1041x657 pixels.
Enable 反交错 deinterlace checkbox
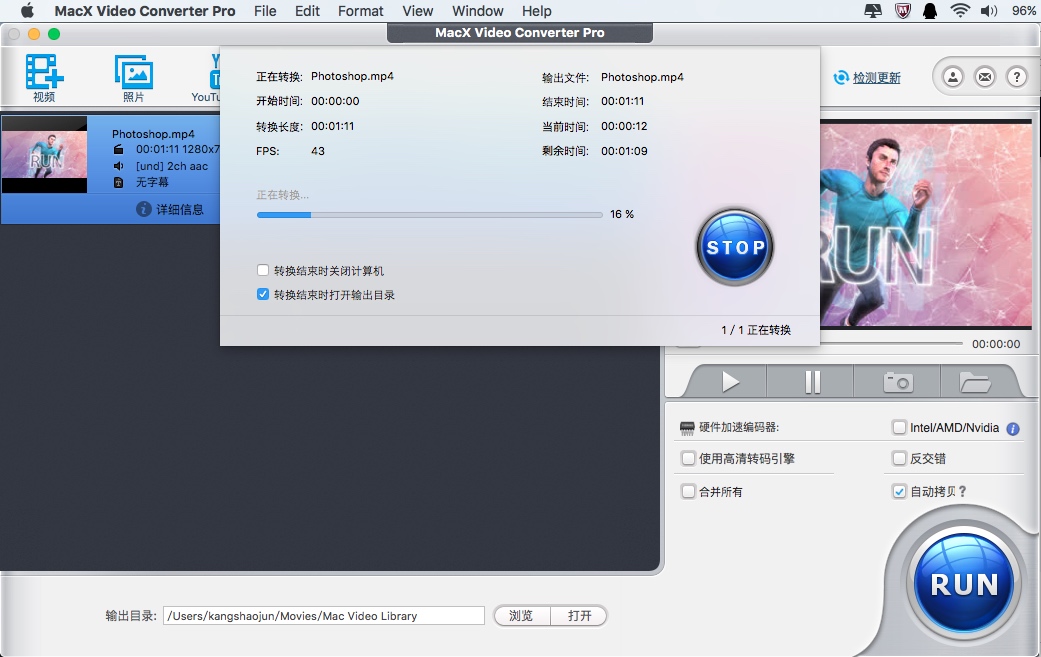point(899,458)
